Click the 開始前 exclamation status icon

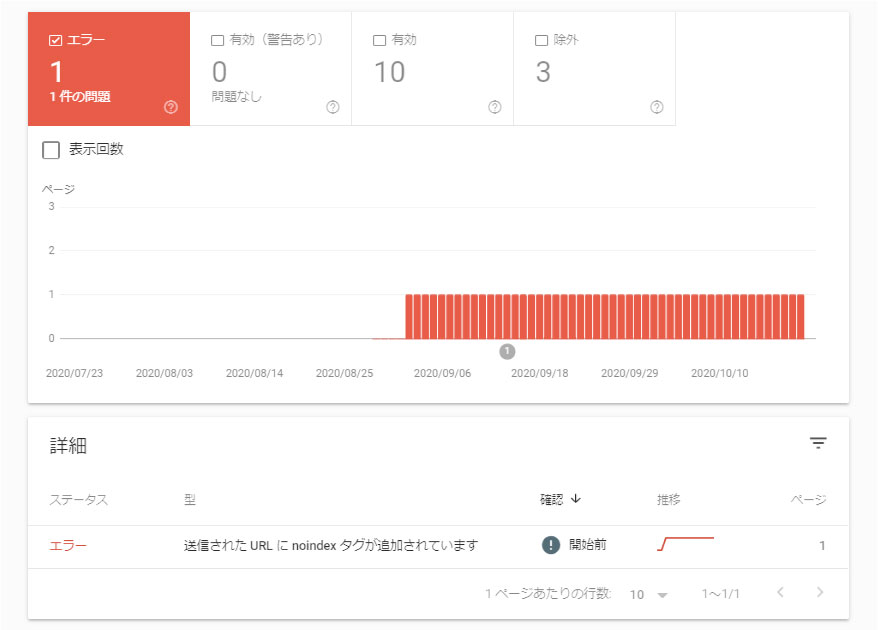(x=550, y=545)
